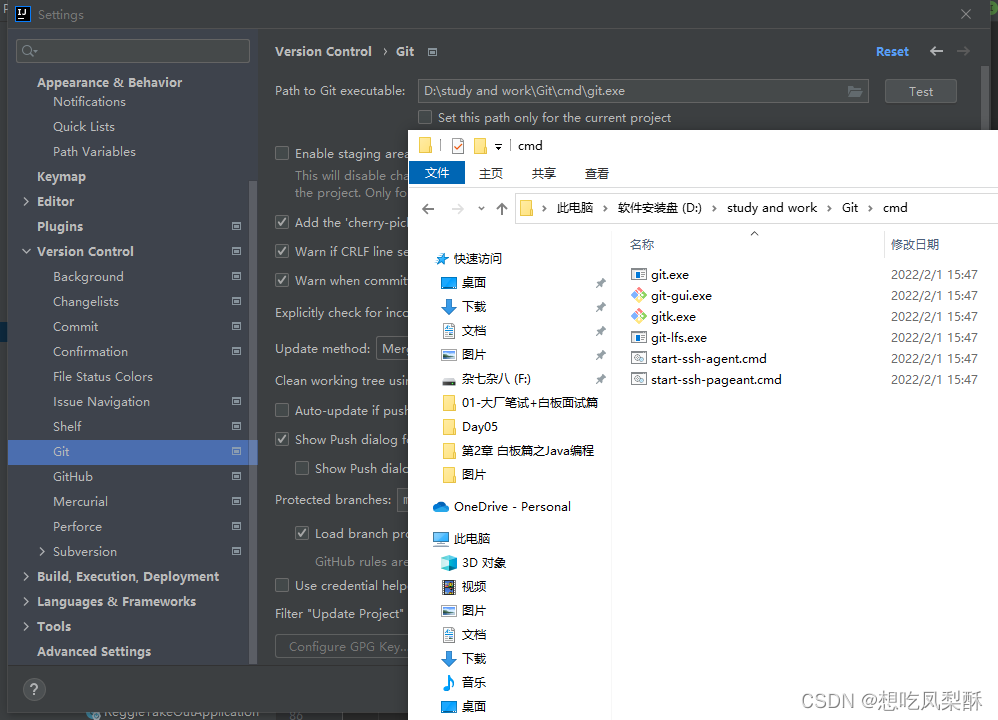This screenshot has height=720, width=998.
Task: Expand Build, Execution, Deployment node
Action: 26,576
